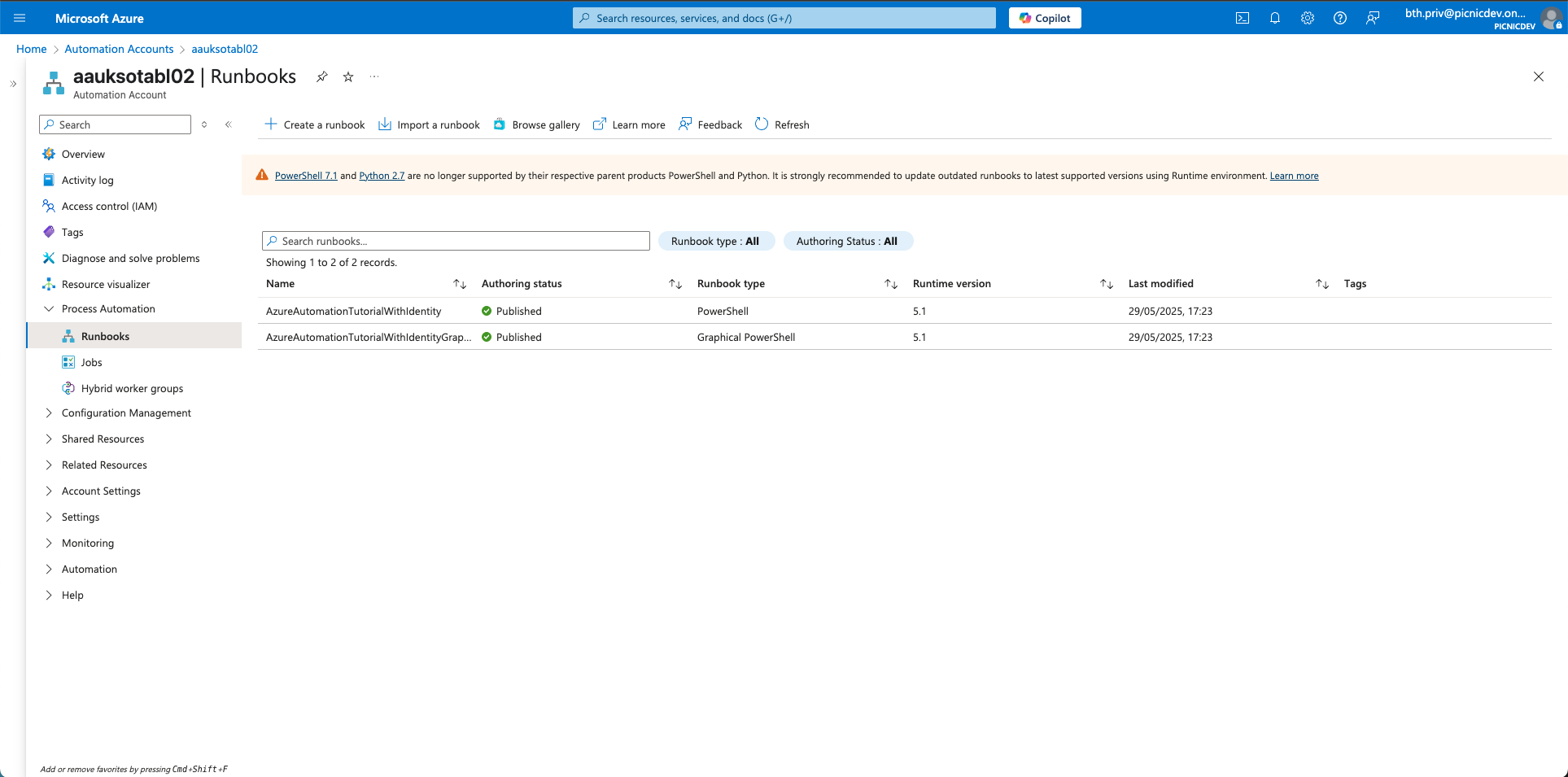Screen dimensions: 1568x777
Task: Open the Azure portal hamburger menu
Action: pos(20,18)
